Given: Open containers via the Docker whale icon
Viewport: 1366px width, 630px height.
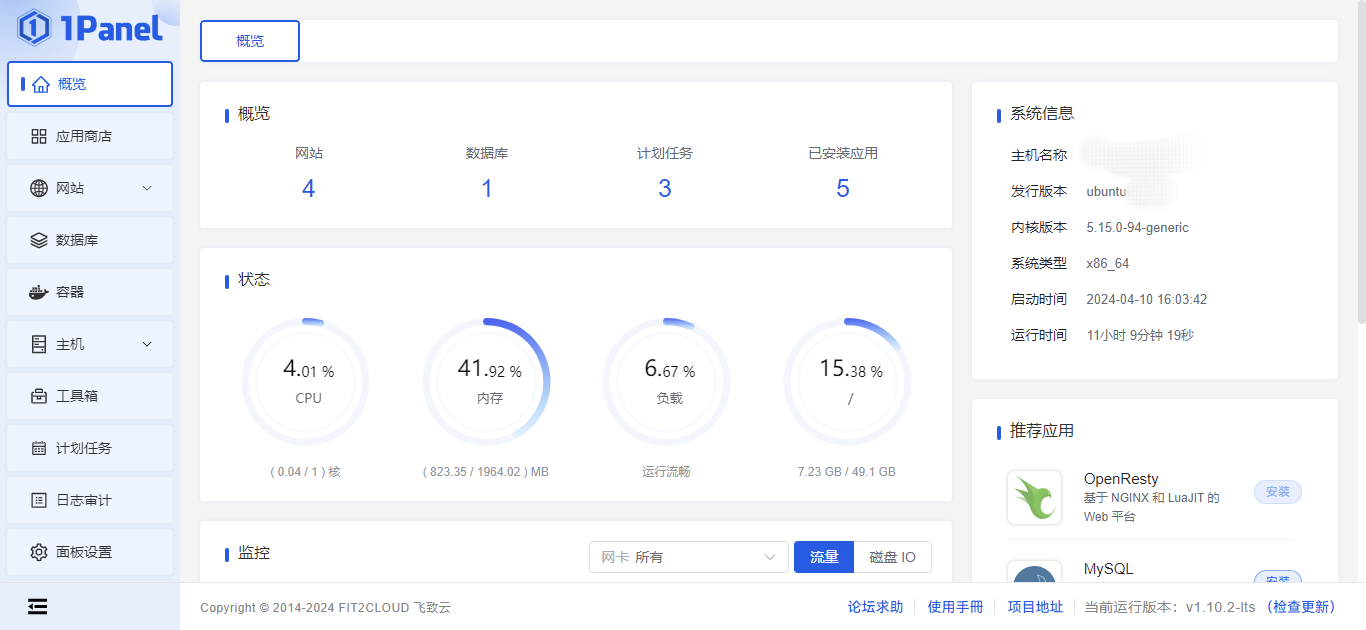Looking at the screenshot, I should click(39, 292).
